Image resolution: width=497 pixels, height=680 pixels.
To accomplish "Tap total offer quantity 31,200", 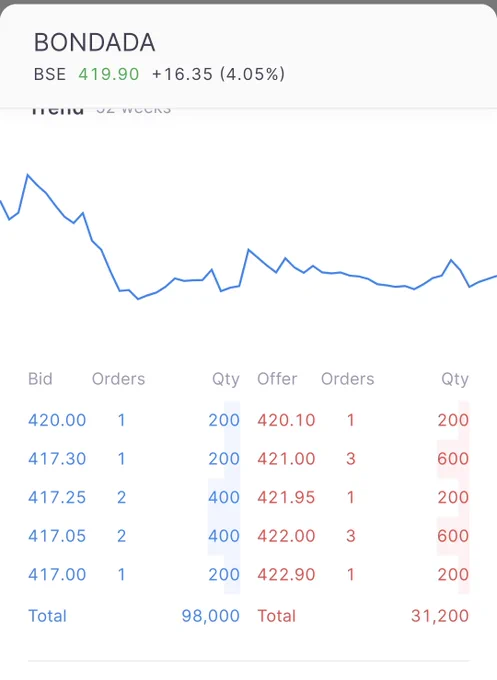I will tap(440, 616).
